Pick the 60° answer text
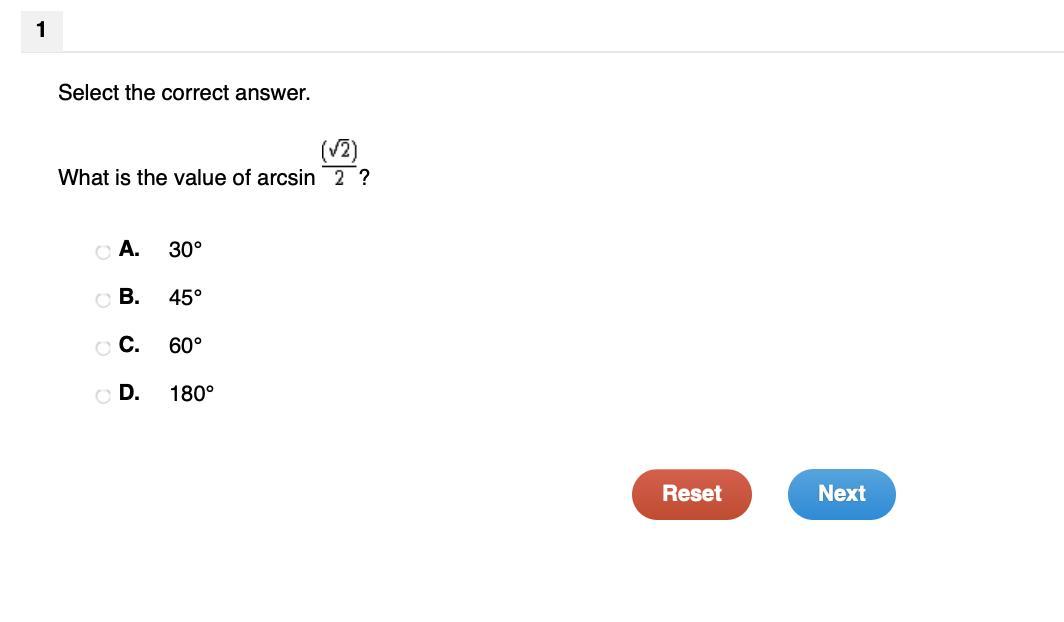This screenshot has width=1064, height=622. pyautogui.click(x=185, y=346)
